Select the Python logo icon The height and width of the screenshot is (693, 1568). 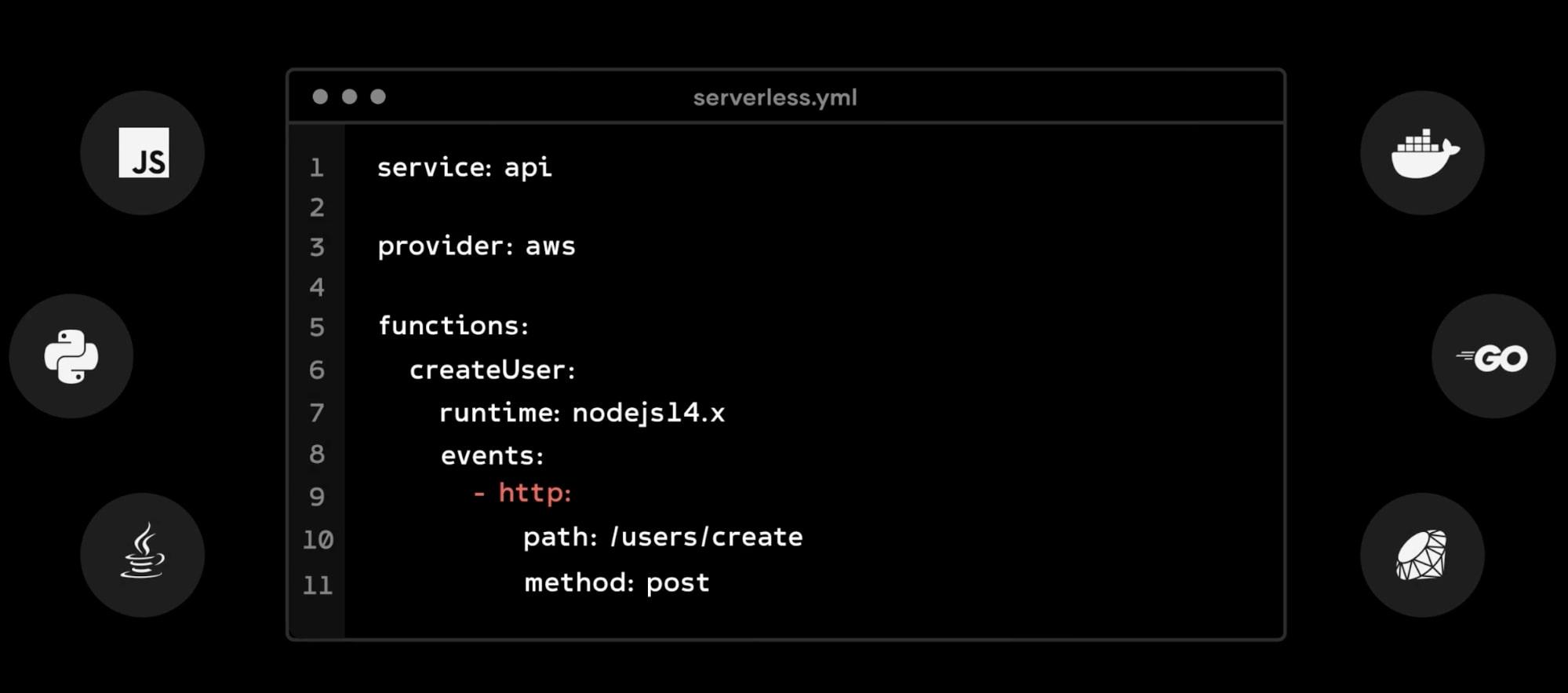click(71, 356)
